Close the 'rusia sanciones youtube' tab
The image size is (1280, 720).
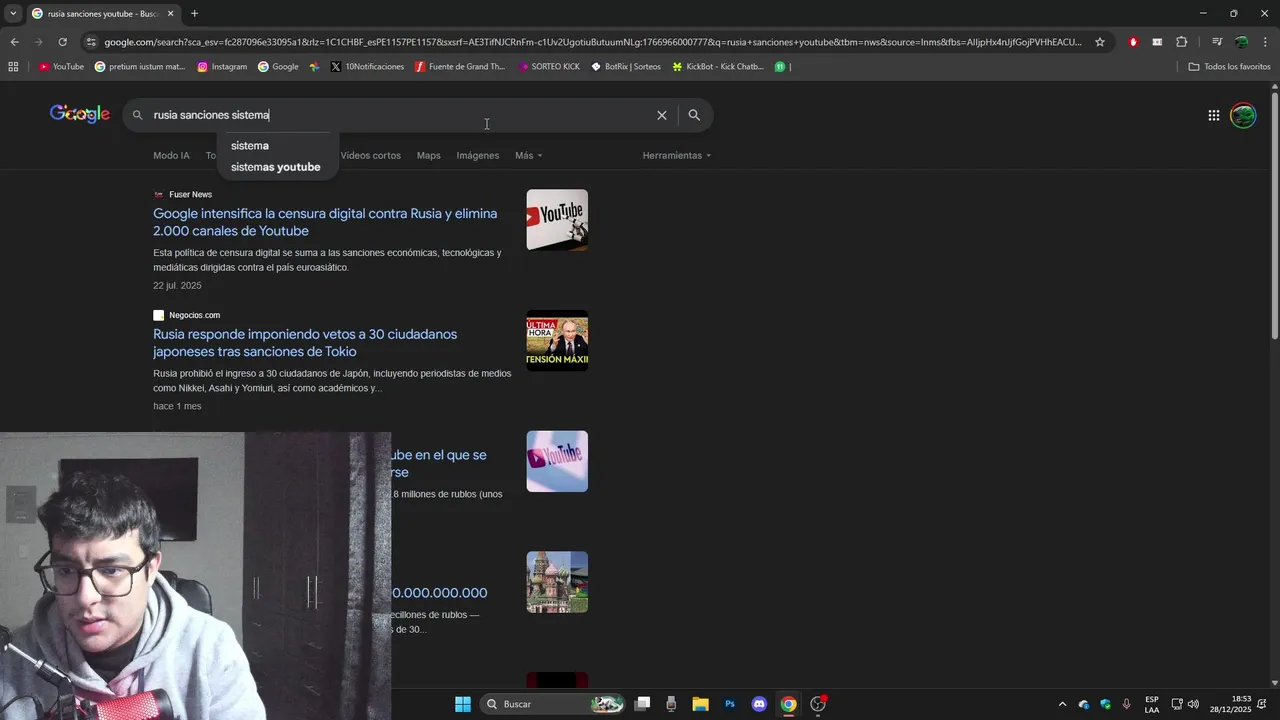pos(170,13)
